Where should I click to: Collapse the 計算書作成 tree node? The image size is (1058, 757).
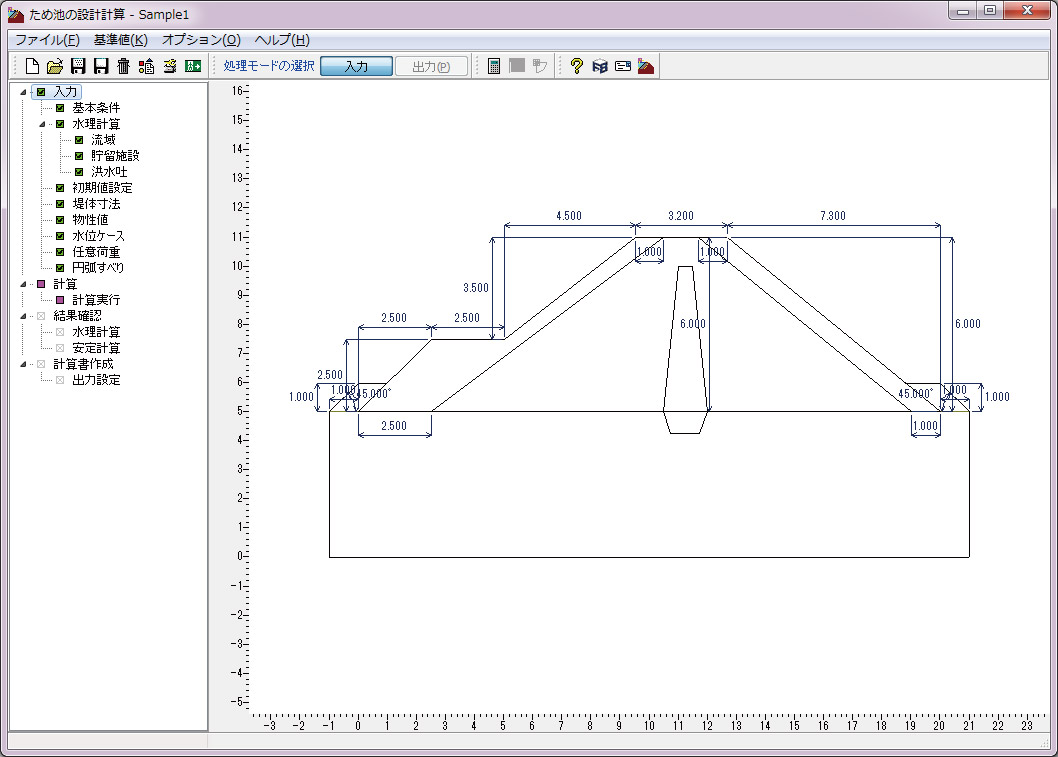[x=24, y=364]
